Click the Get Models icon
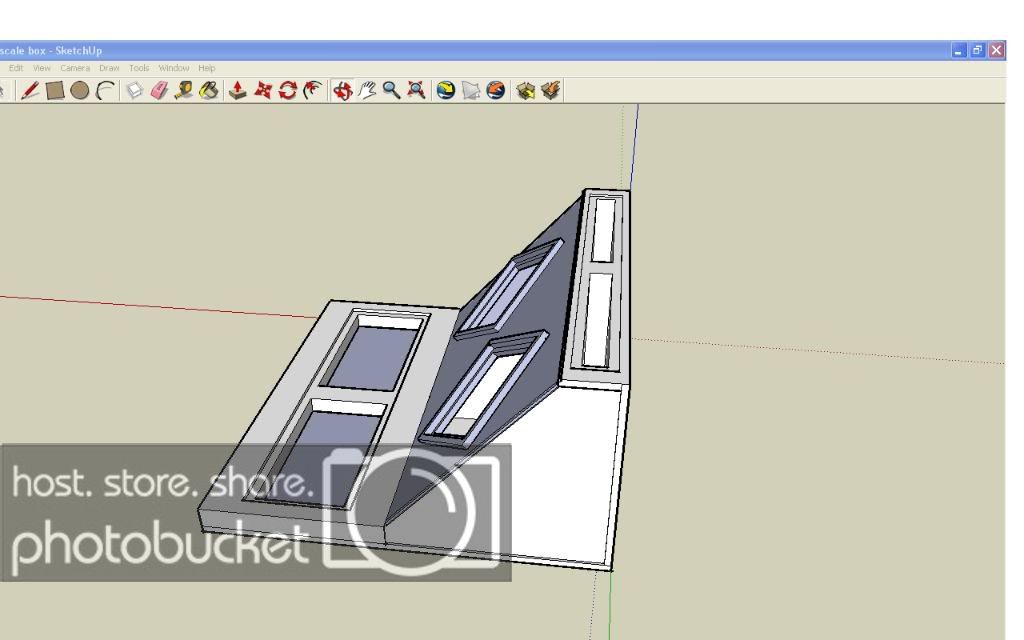The image size is (1024, 640). (x=526, y=90)
